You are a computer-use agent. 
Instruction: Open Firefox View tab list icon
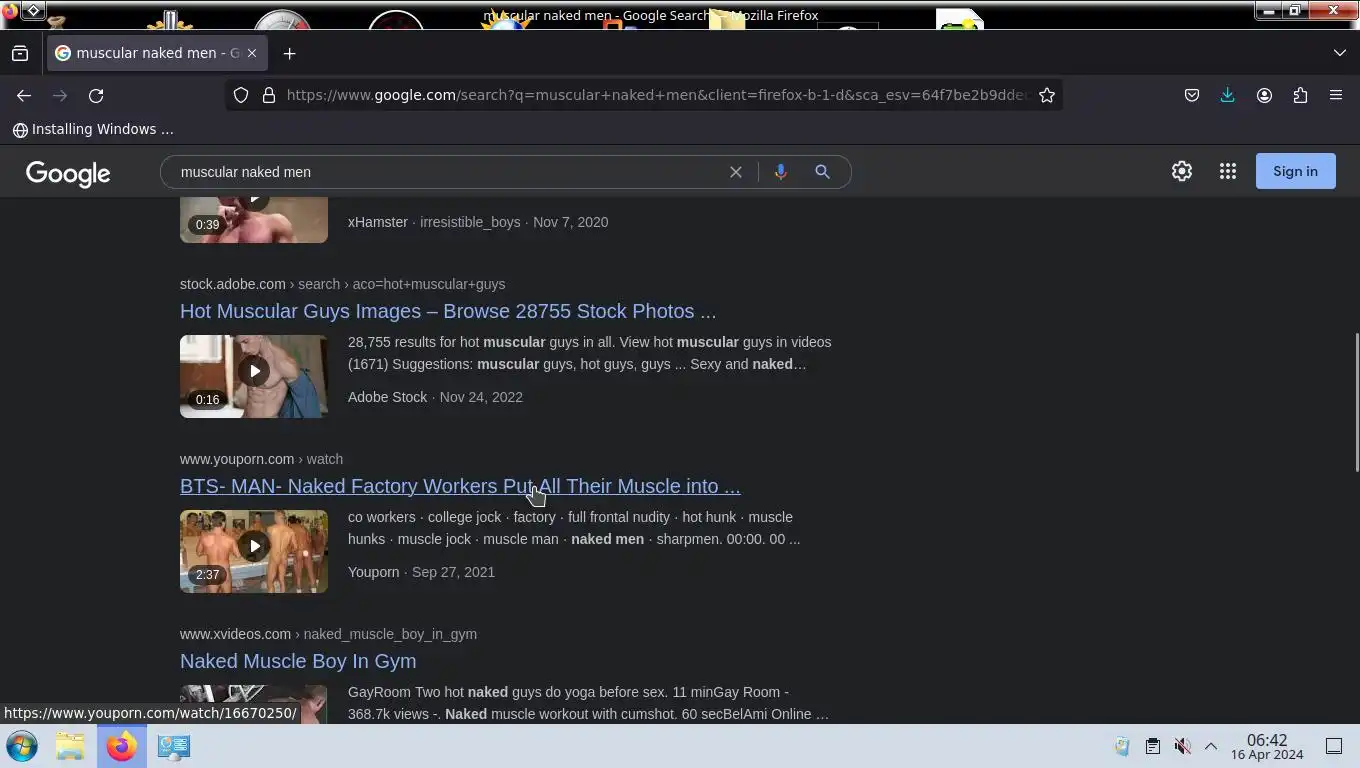tap(20, 53)
